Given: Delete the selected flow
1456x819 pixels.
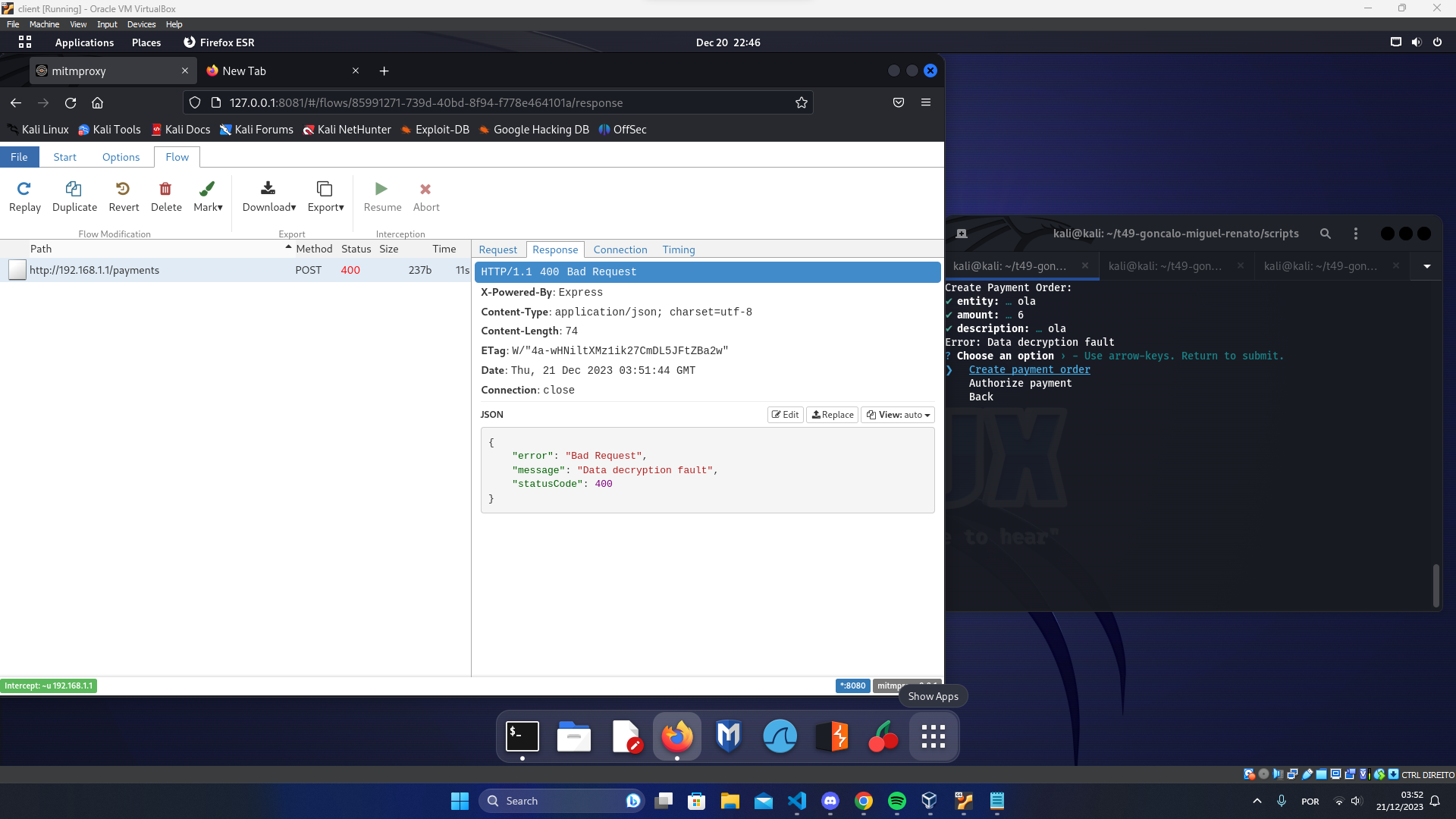Looking at the screenshot, I should (x=165, y=189).
